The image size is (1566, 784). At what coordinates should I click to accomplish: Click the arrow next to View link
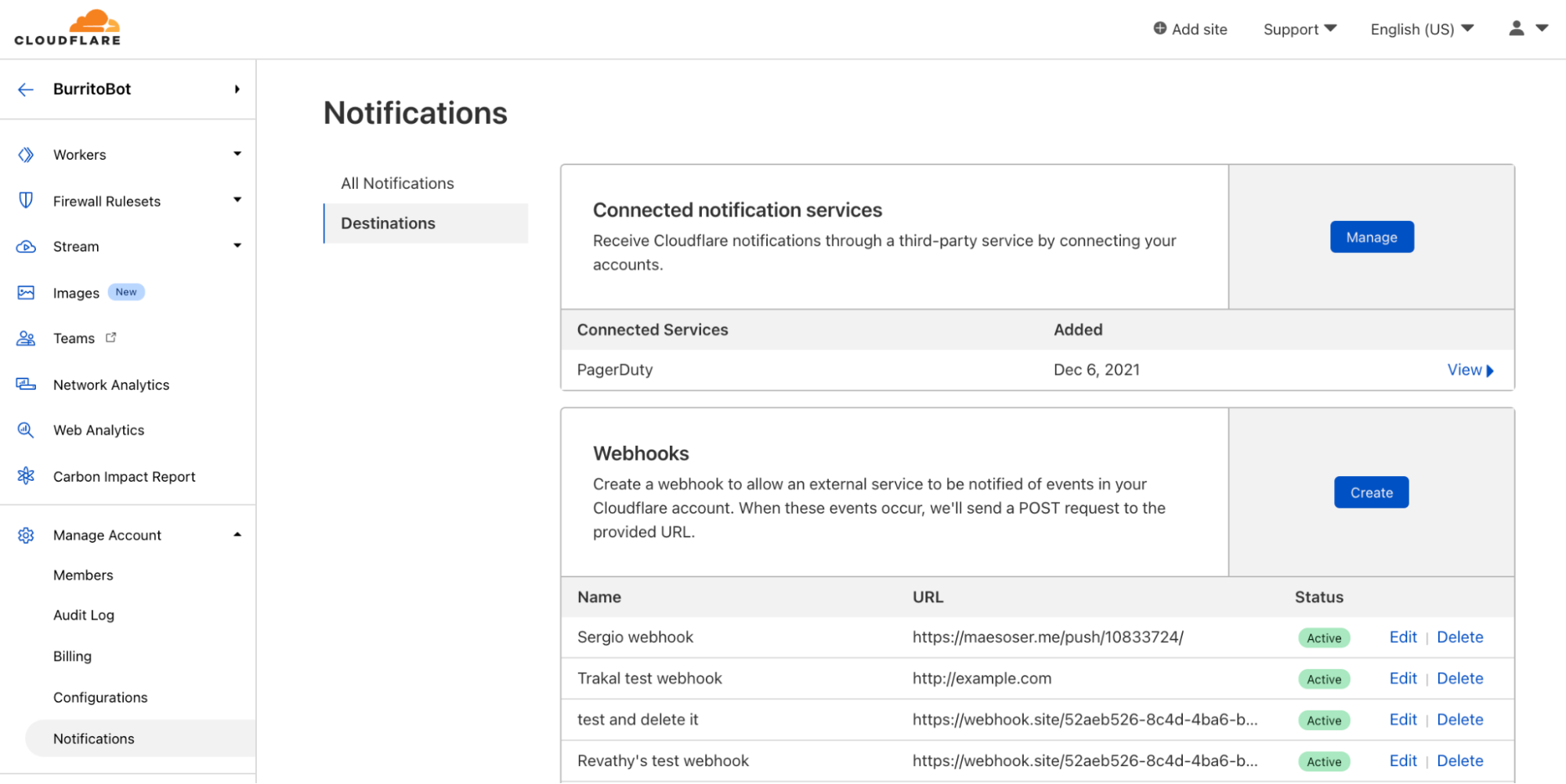click(x=1490, y=370)
